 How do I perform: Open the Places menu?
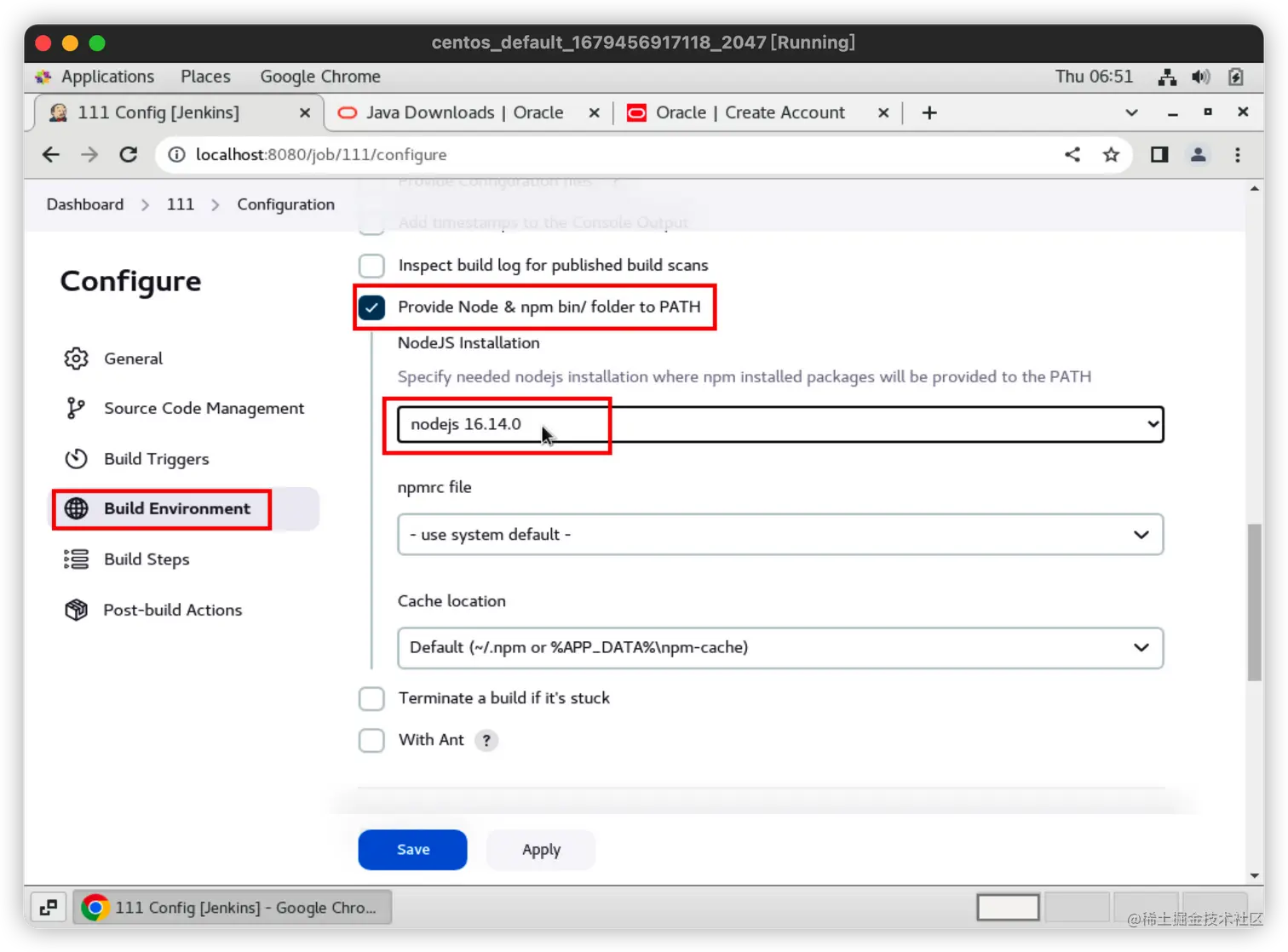[205, 77]
